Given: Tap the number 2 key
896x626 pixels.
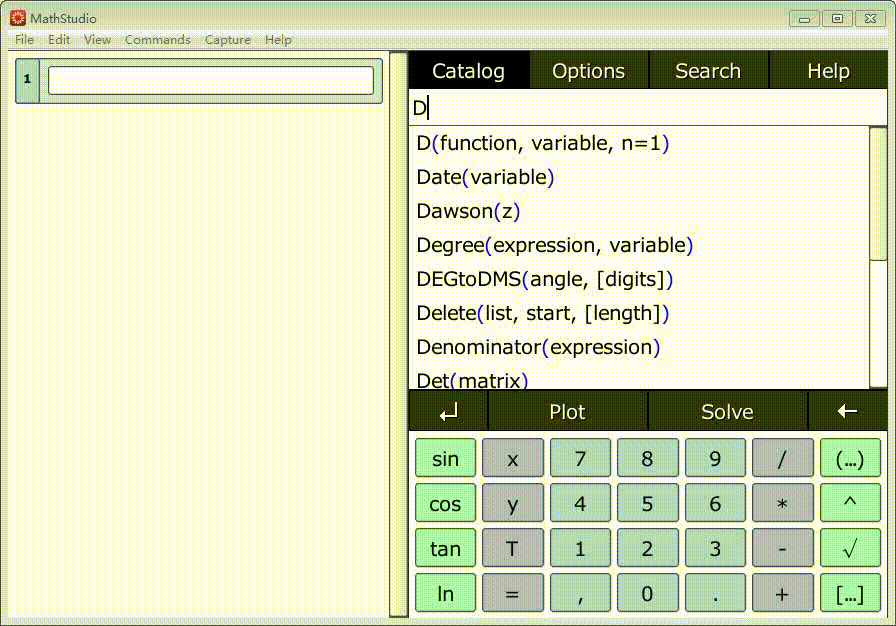Looking at the screenshot, I should pos(647,548).
